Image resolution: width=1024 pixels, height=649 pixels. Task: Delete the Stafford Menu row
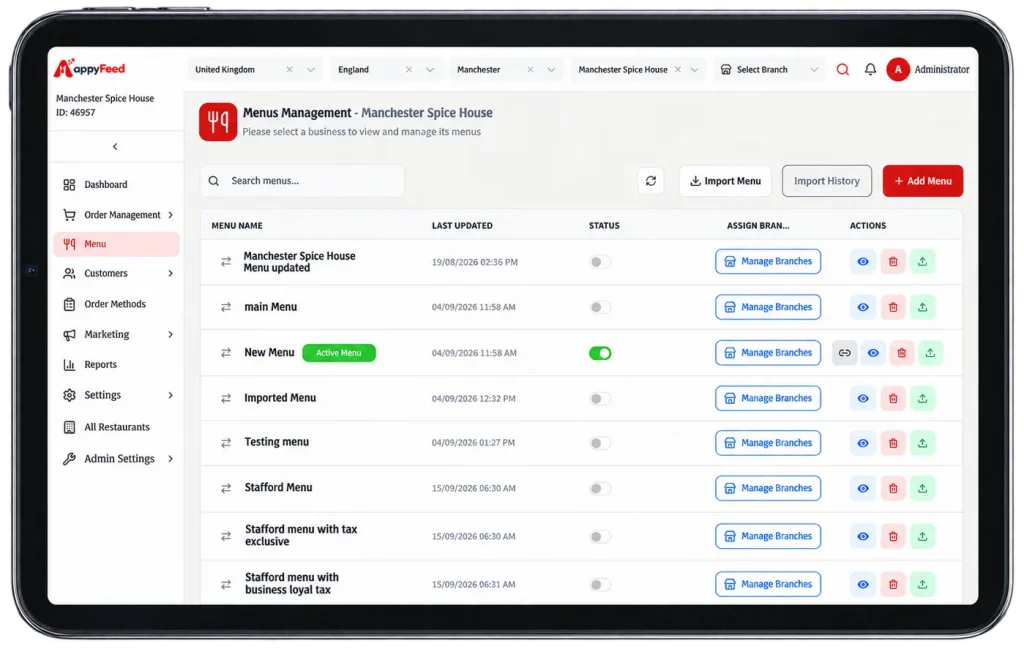point(893,488)
